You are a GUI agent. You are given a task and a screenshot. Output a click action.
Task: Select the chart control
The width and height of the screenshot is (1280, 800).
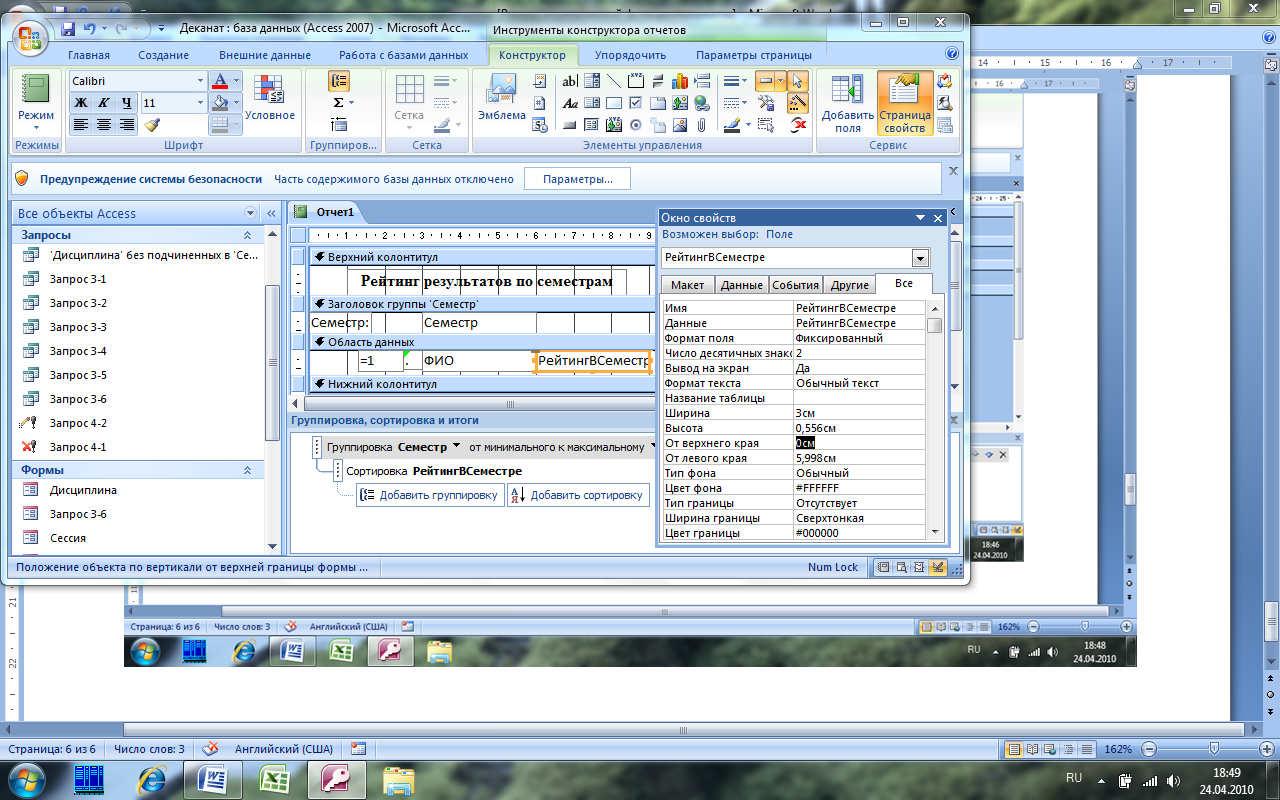[x=680, y=81]
